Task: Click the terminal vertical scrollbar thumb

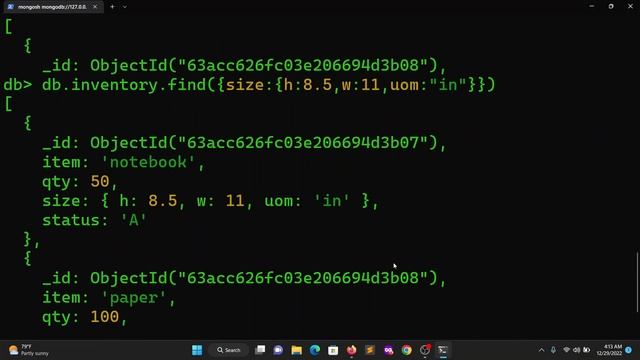Action: pos(638,282)
